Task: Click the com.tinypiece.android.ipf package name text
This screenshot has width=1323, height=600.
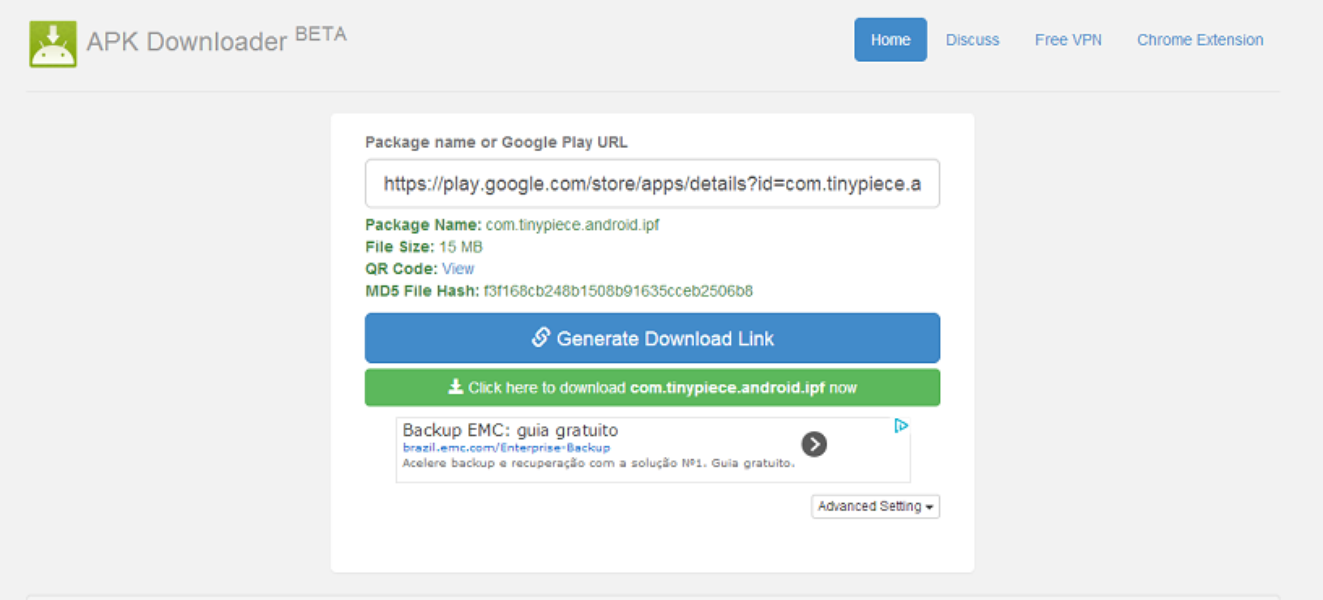Action: click(x=572, y=225)
